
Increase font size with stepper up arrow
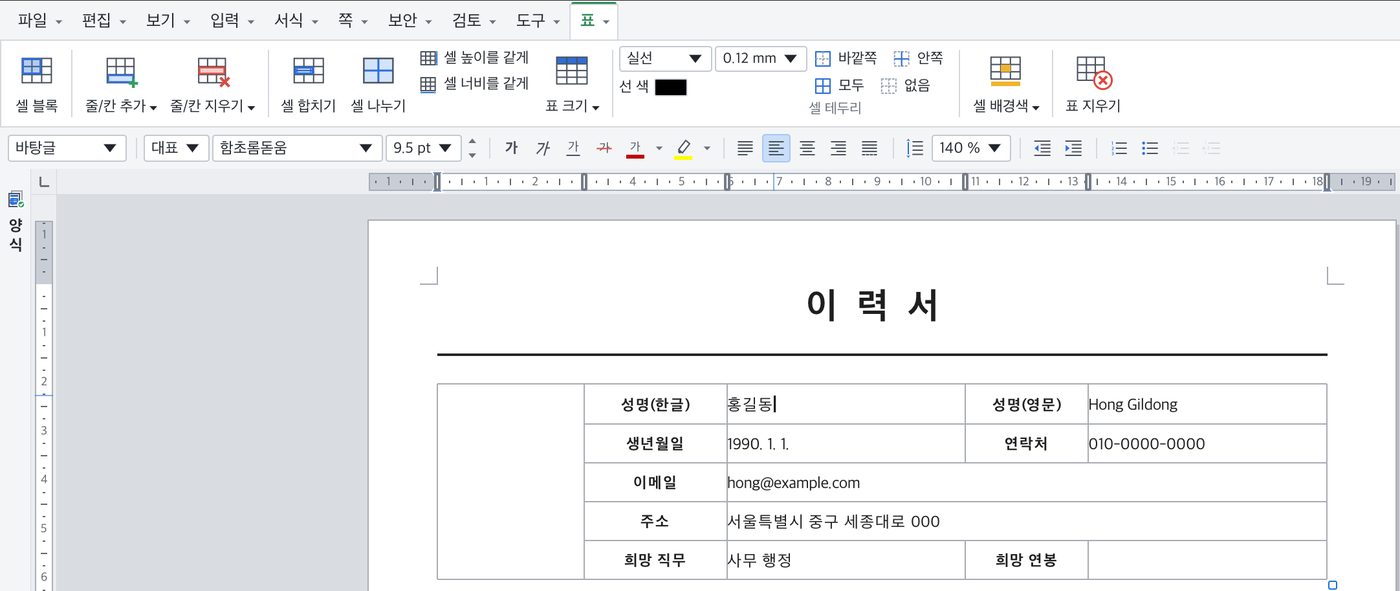tap(472, 141)
